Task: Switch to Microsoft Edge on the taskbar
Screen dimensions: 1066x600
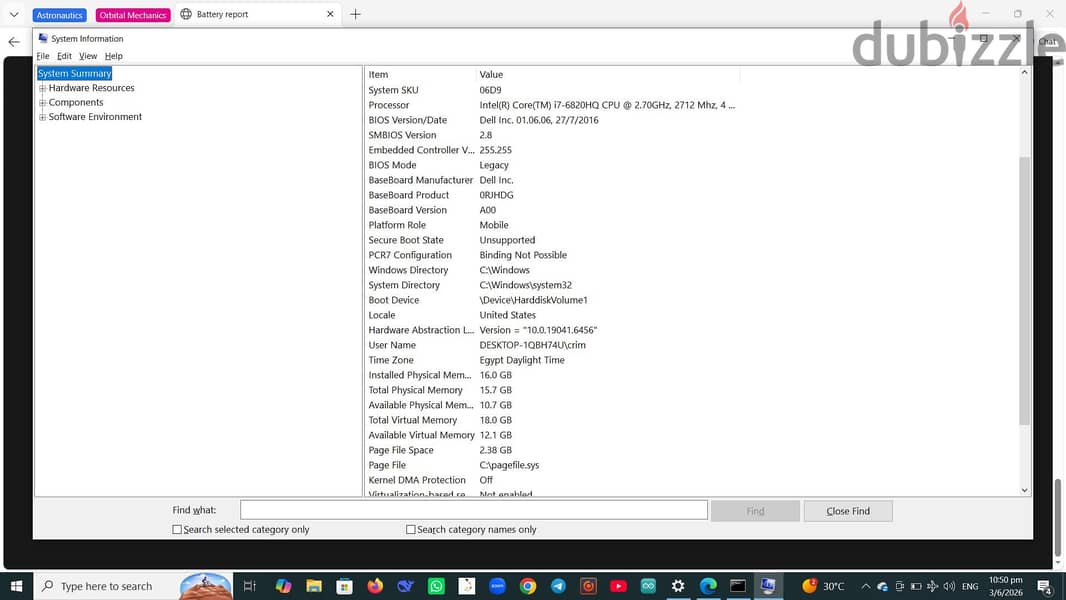Action: 708,586
